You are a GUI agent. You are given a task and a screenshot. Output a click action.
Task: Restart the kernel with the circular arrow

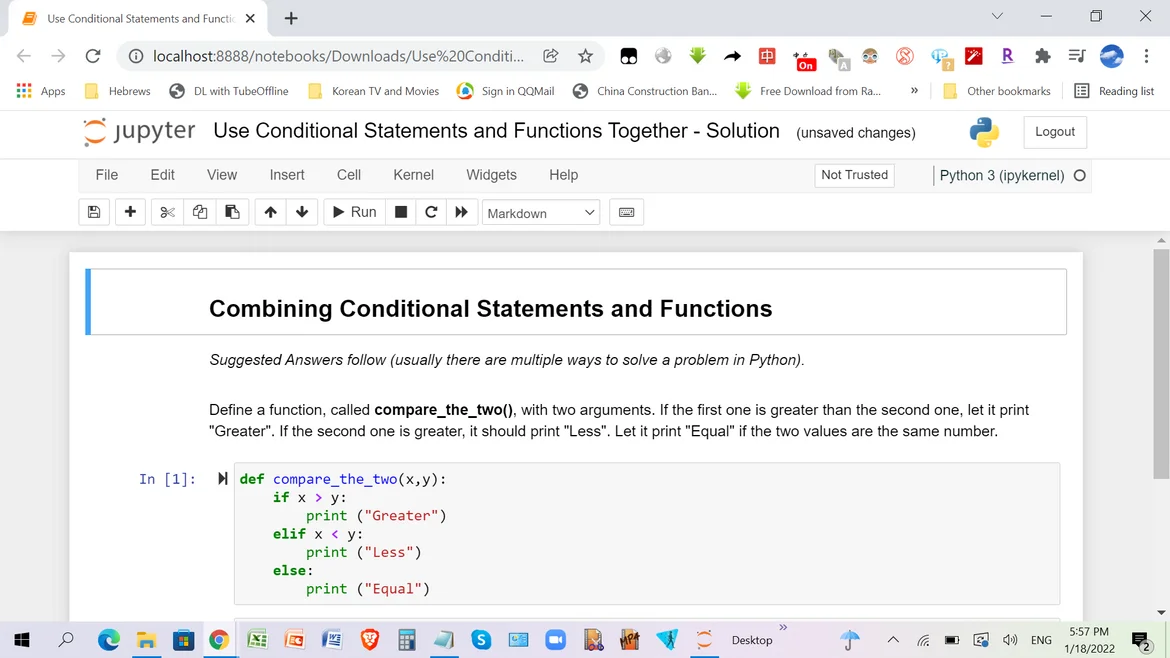tap(431, 212)
